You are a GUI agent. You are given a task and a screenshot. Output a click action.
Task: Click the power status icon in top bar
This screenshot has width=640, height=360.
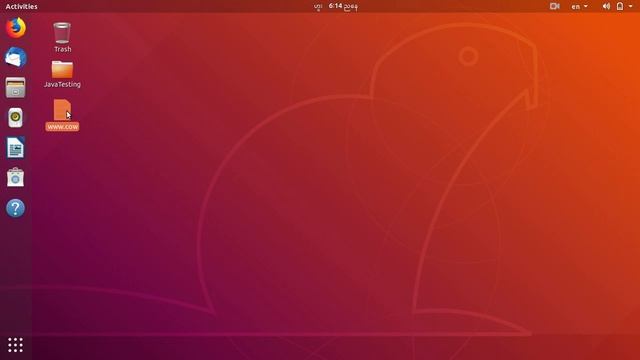[x=620, y=6]
